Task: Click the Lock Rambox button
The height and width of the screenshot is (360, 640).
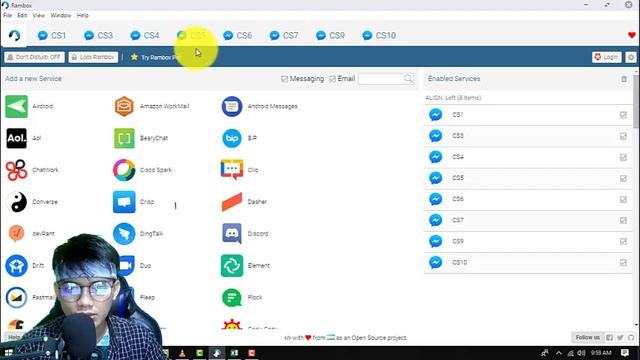Action: (x=93, y=57)
